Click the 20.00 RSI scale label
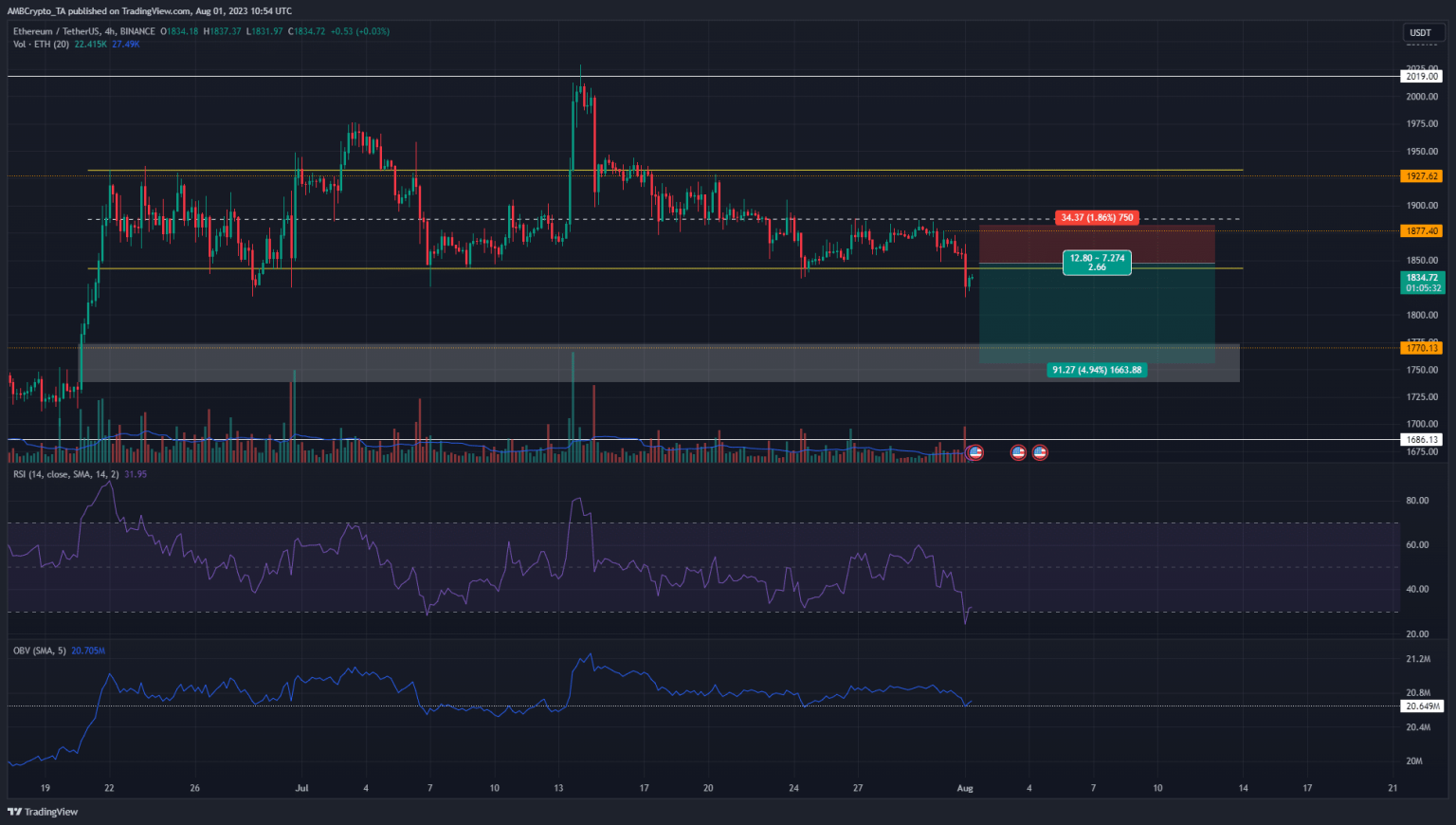This screenshot has width=1456, height=825. click(x=1417, y=634)
